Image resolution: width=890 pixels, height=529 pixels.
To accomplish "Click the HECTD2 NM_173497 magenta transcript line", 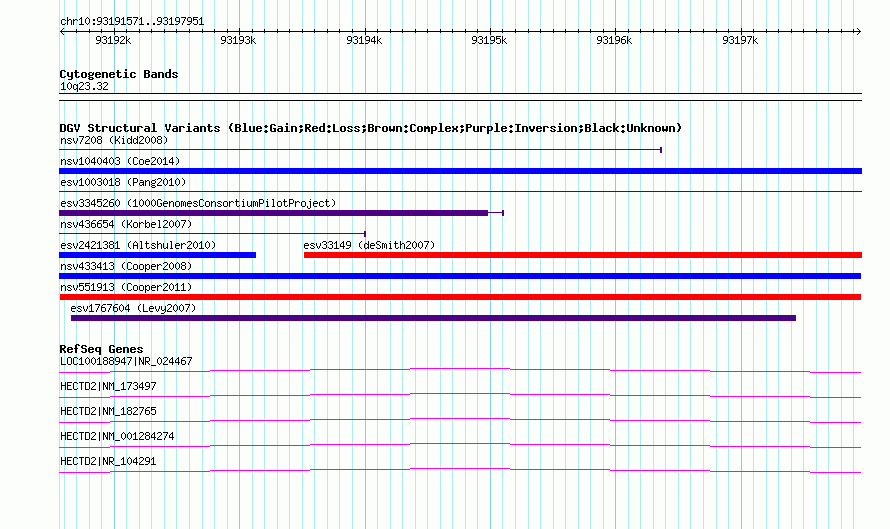I will coord(460,396).
